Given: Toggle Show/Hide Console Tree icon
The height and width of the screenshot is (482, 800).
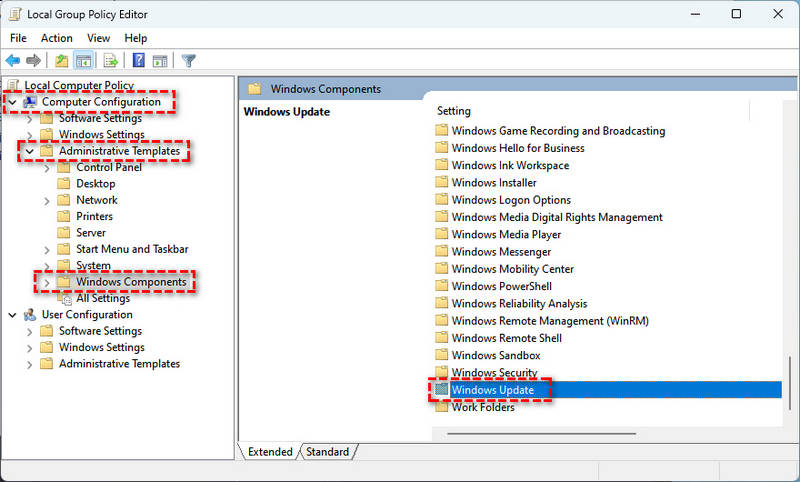Looking at the screenshot, I should pos(84,61).
